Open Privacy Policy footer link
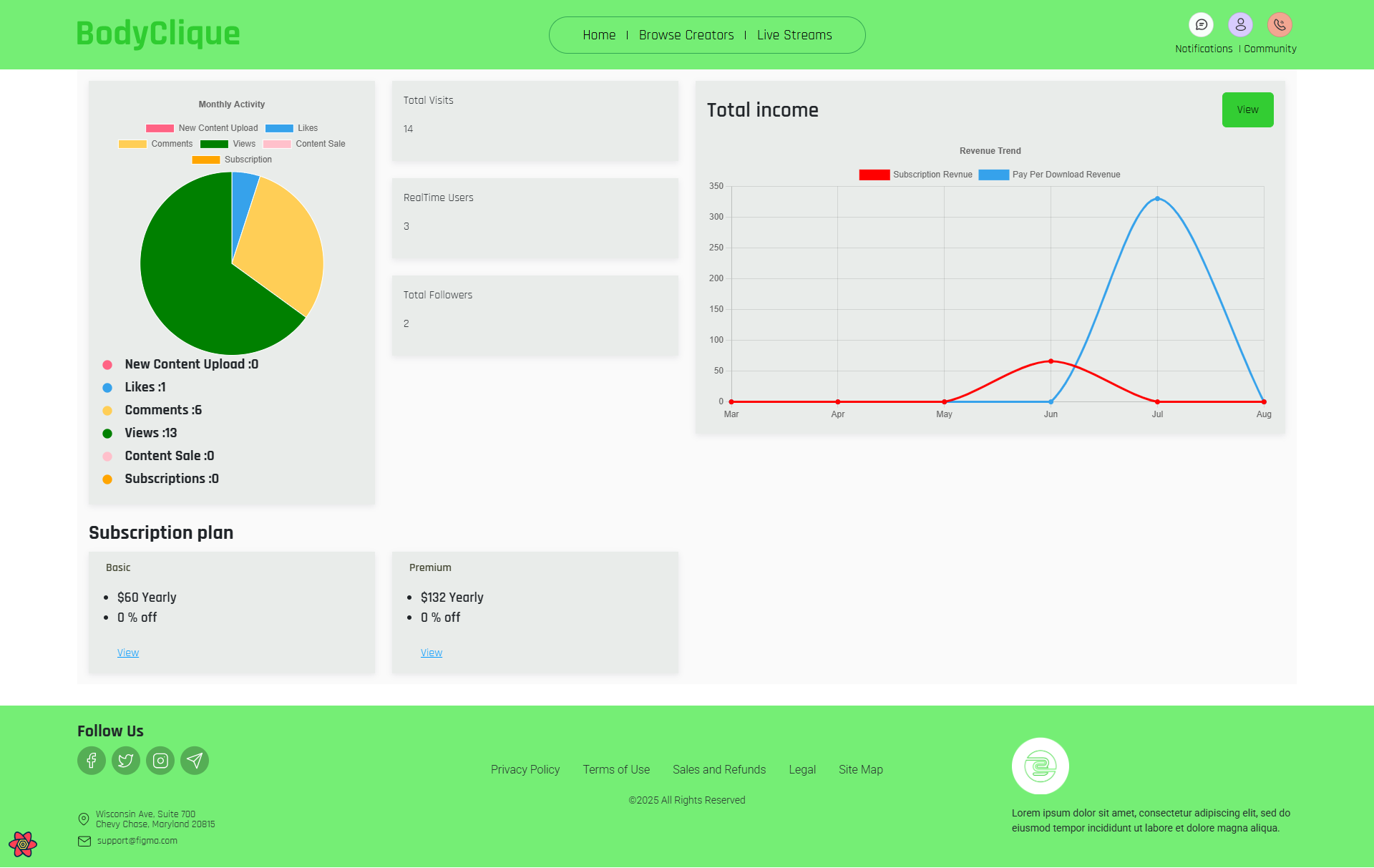The height and width of the screenshot is (868, 1374). click(x=525, y=769)
